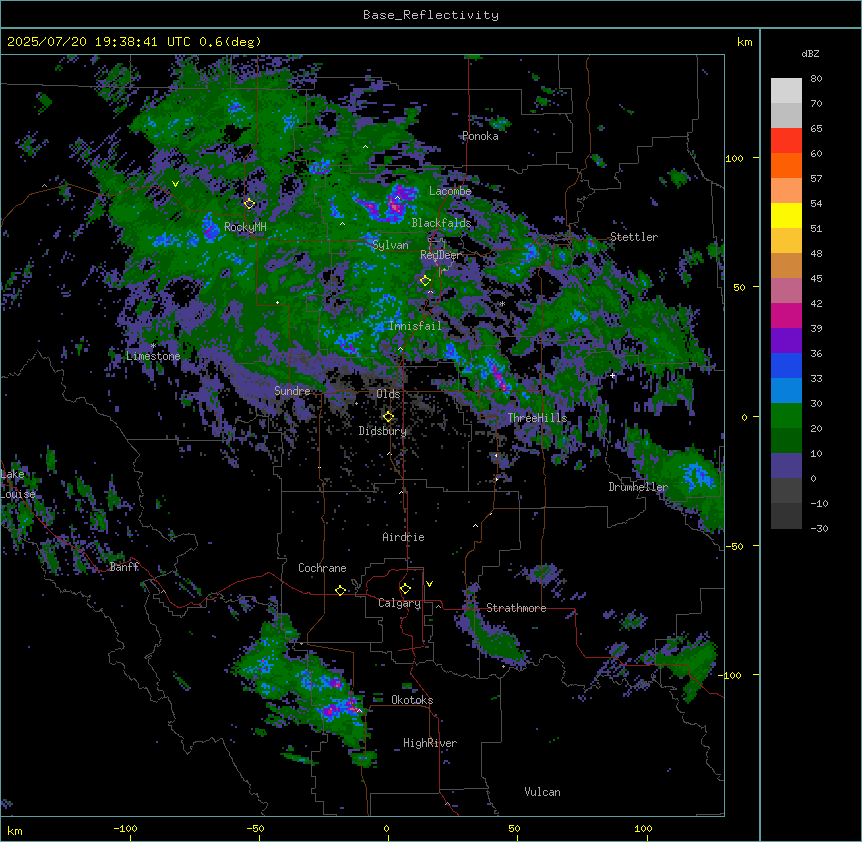Click the -100 tick on the bottom km axis
The height and width of the screenshot is (842, 862).
click(126, 828)
